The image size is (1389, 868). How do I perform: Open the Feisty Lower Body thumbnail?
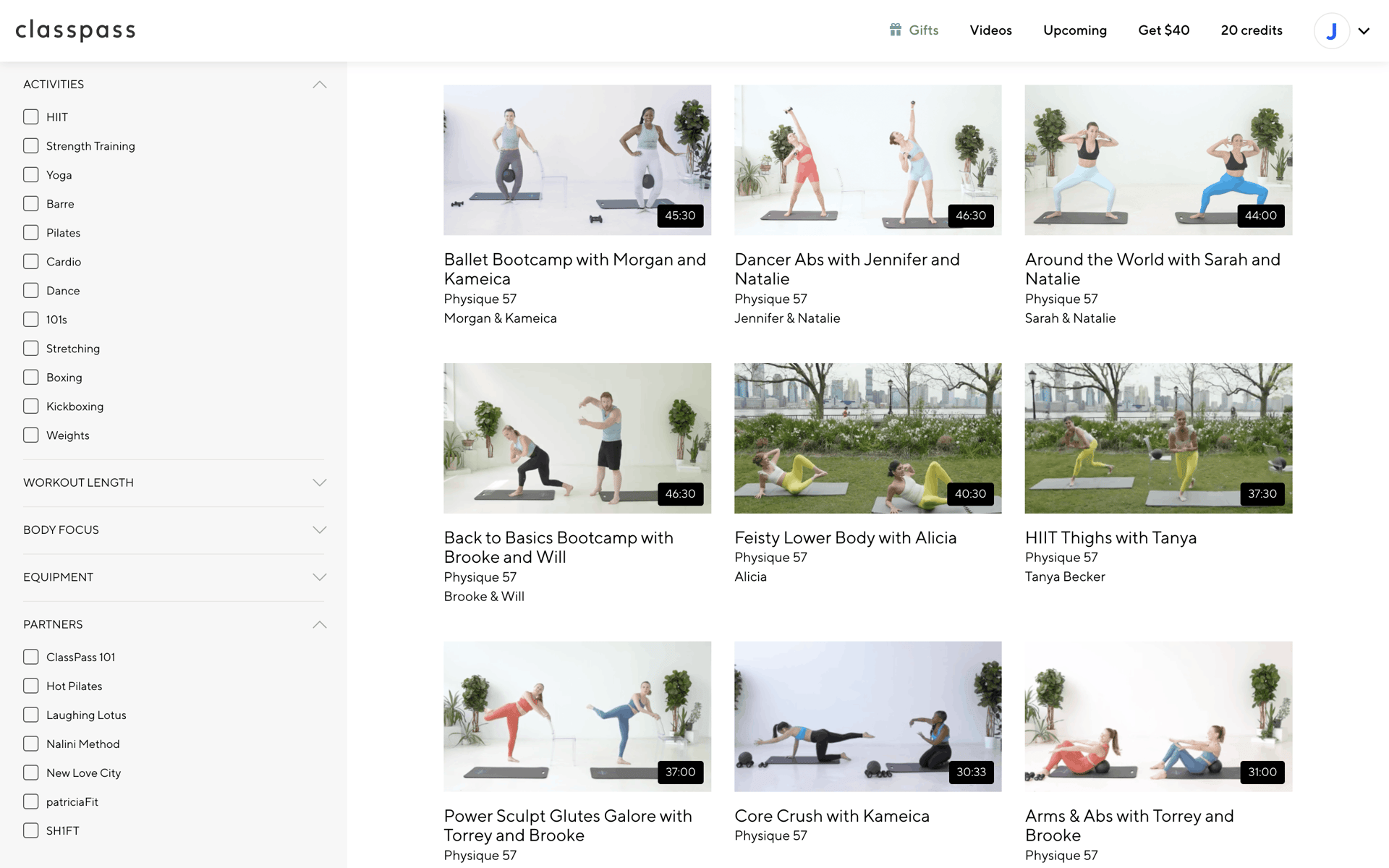(x=867, y=438)
